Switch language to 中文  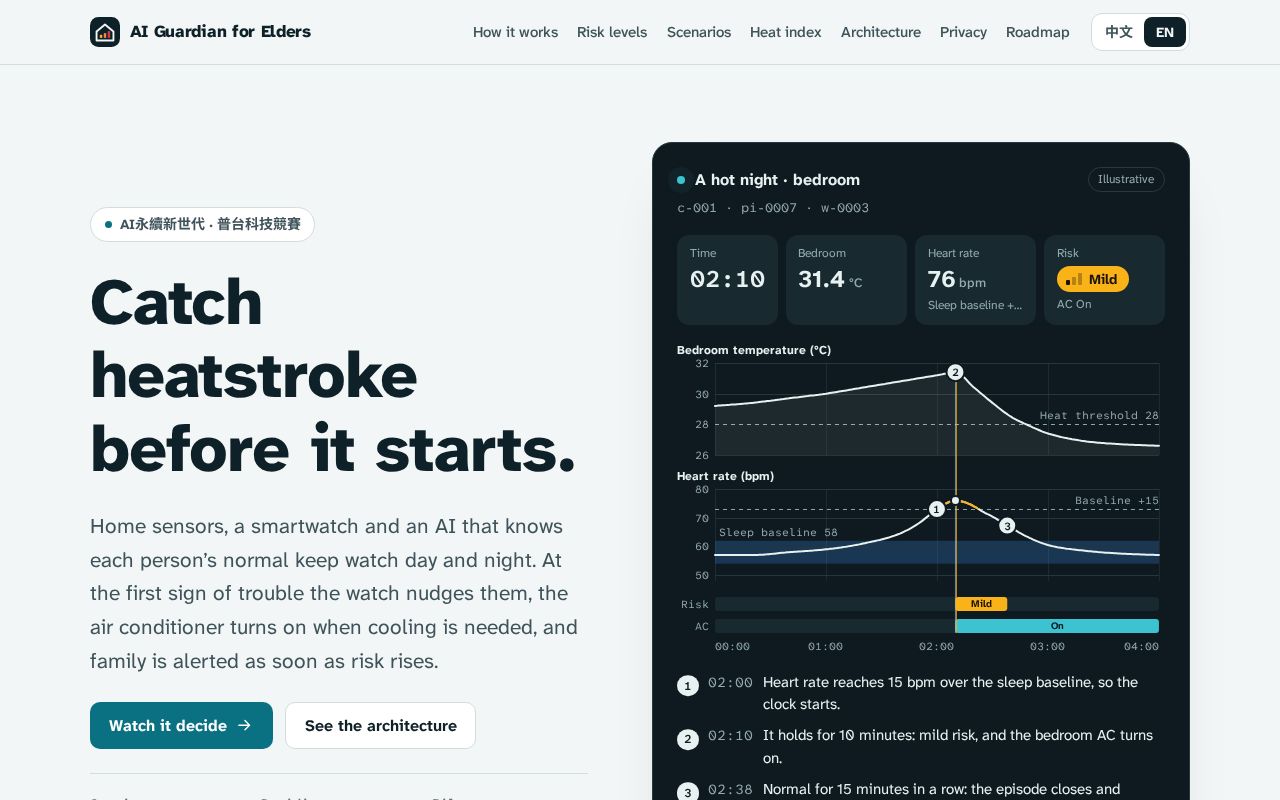point(1119,32)
